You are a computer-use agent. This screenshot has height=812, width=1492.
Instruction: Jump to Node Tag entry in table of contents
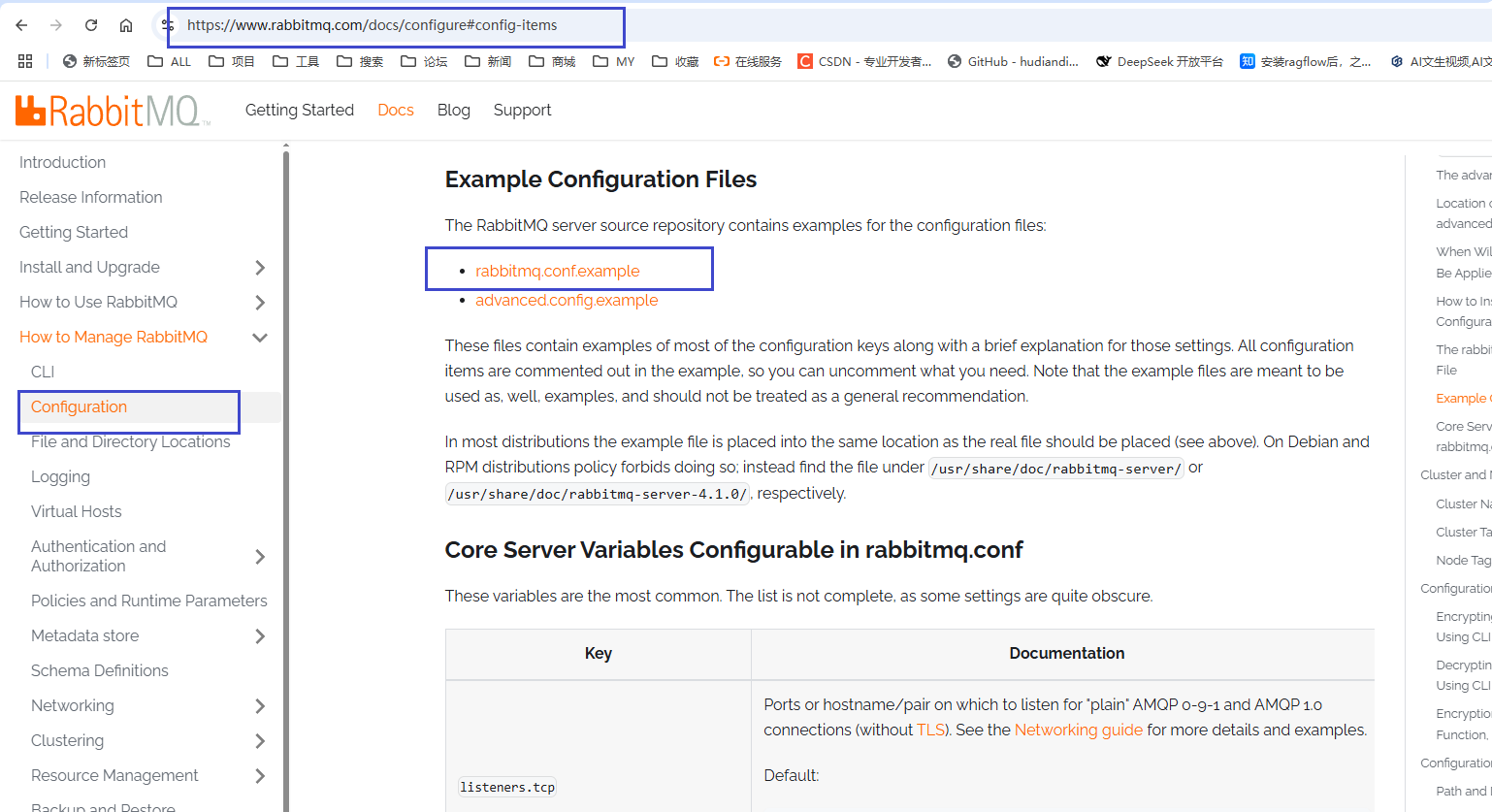coord(1463,560)
